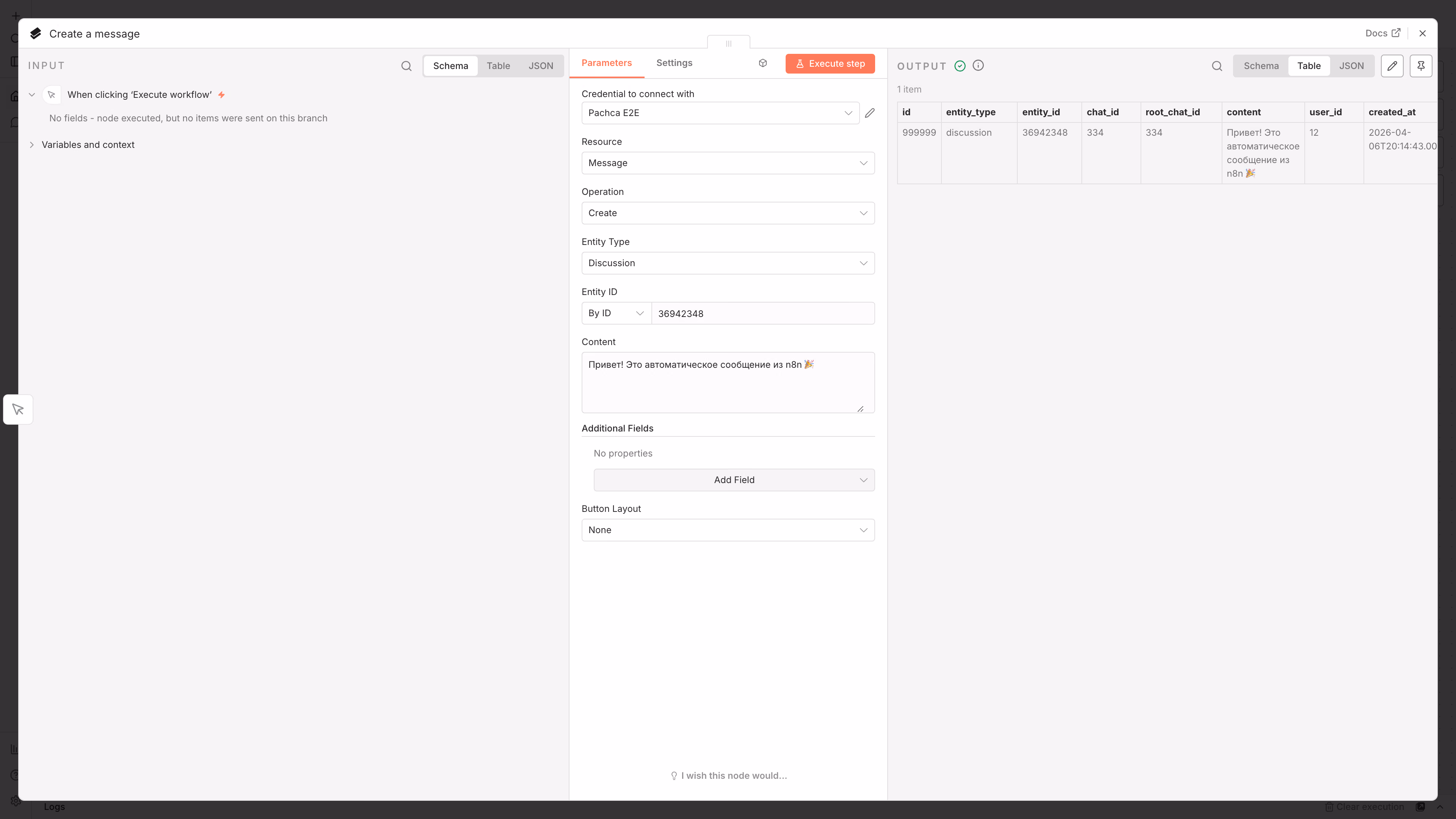Switch input view to JSON
Image resolution: width=1456 pixels, height=819 pixels.
(x=540, y=66)
